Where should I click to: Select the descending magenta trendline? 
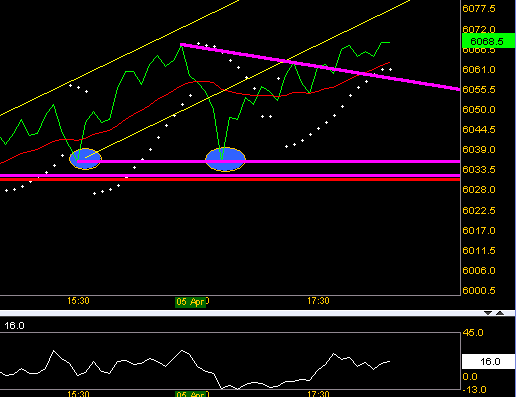tap(320, 67)
